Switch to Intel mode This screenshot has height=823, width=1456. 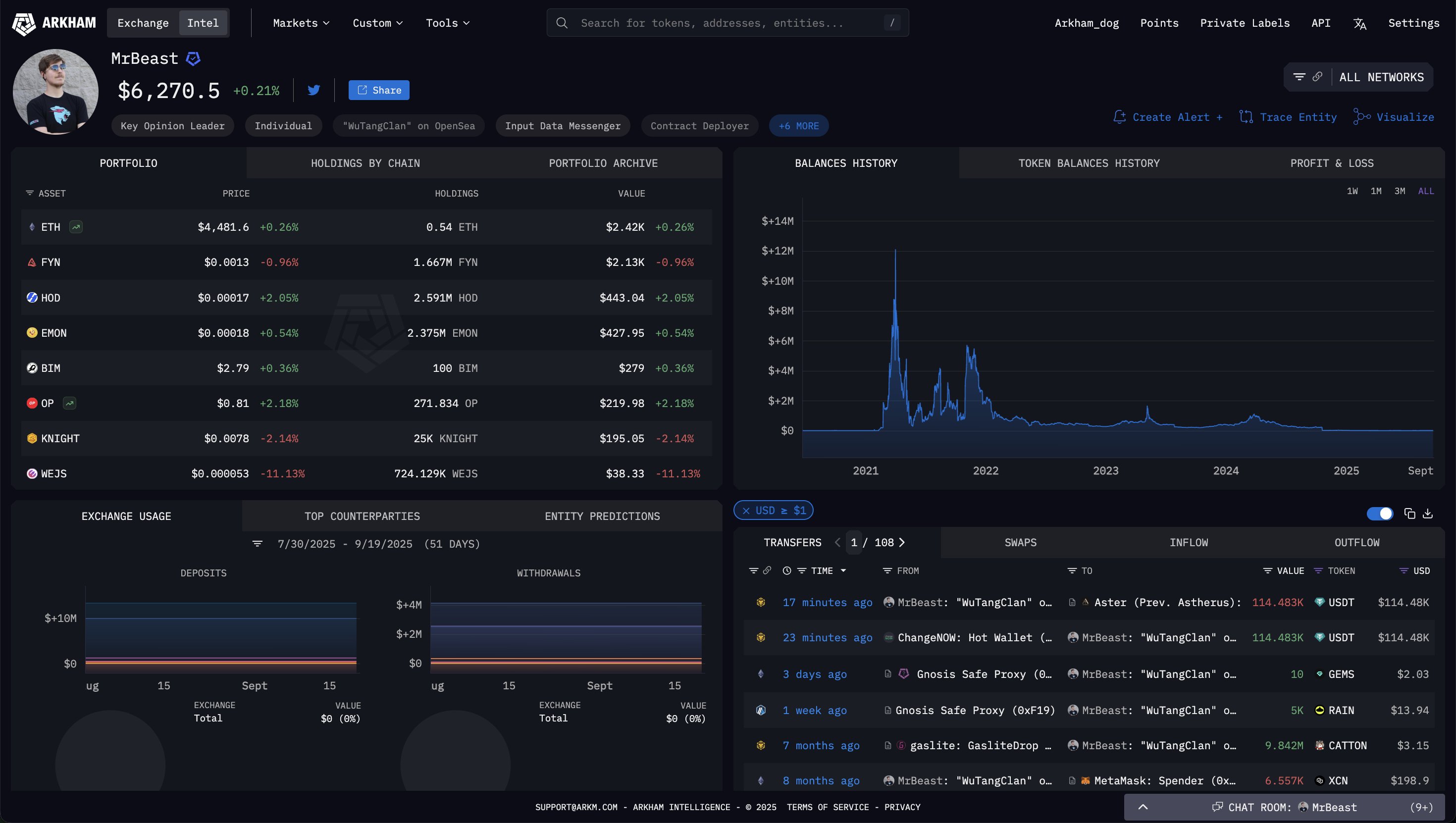[203, 23]
